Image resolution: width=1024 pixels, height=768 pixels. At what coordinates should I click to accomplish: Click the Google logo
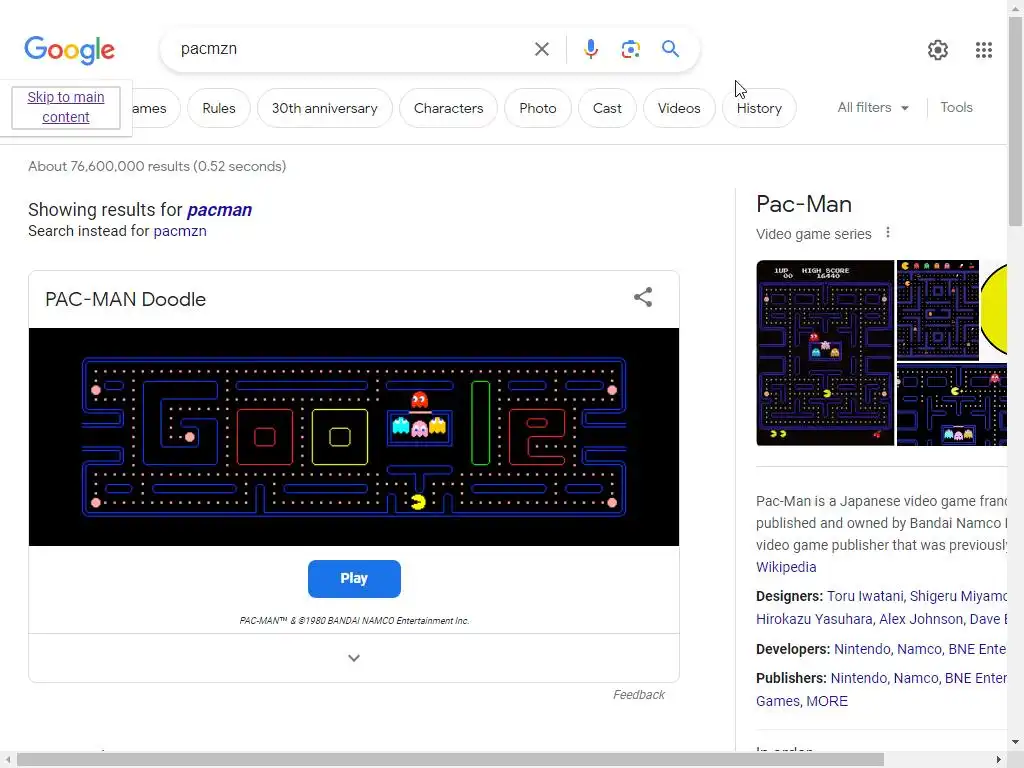(x=70, y=50)
